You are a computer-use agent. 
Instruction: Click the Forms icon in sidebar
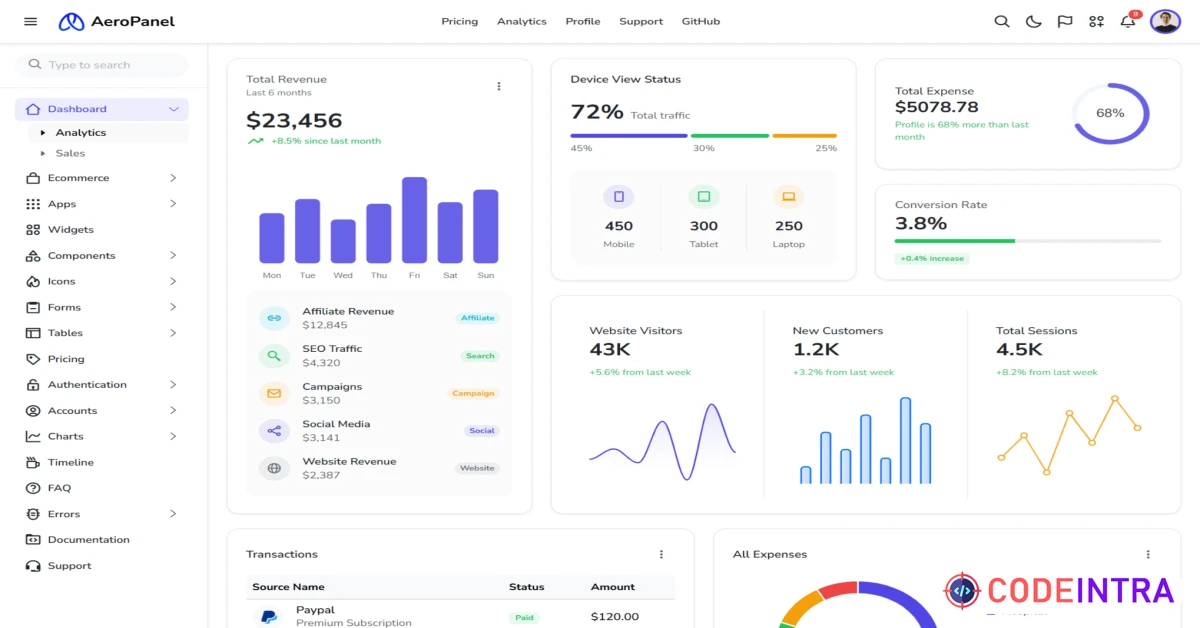click(x=33, y=307)
